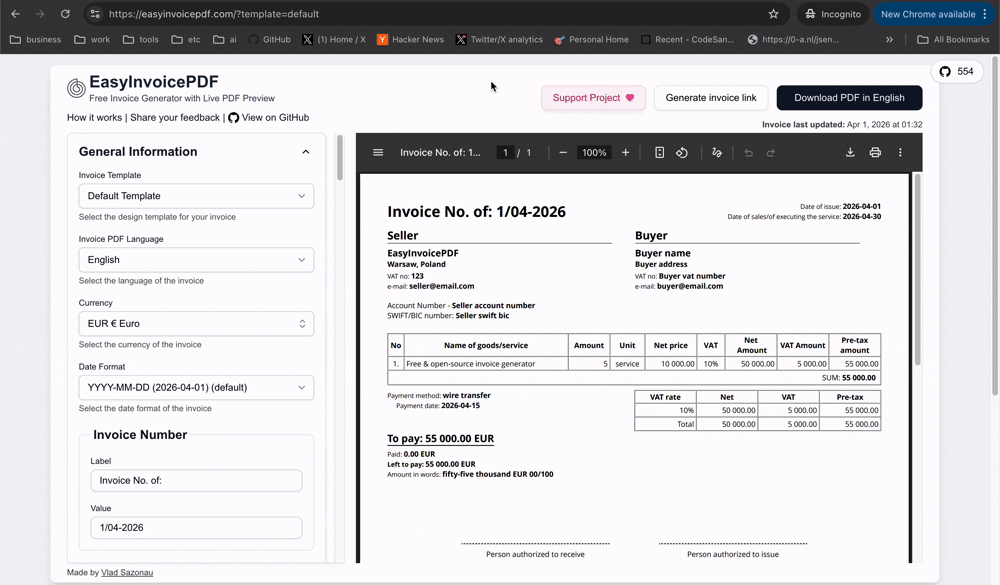The image size is (1000, 585).
Task: Open Chrome menu via New Chrome available
Action: click(x=934, y=14)
